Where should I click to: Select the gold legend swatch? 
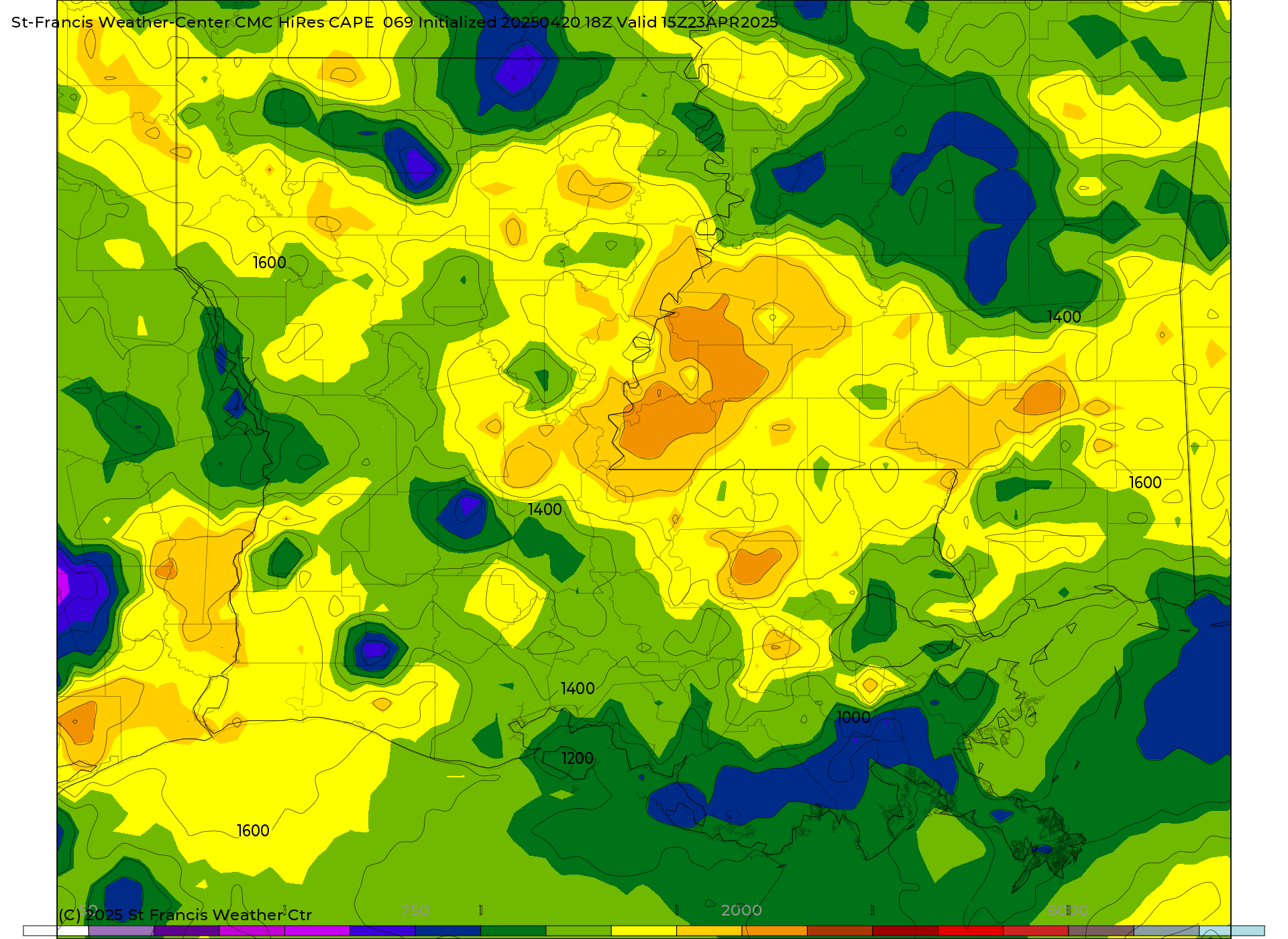click(x=709, y=931)
